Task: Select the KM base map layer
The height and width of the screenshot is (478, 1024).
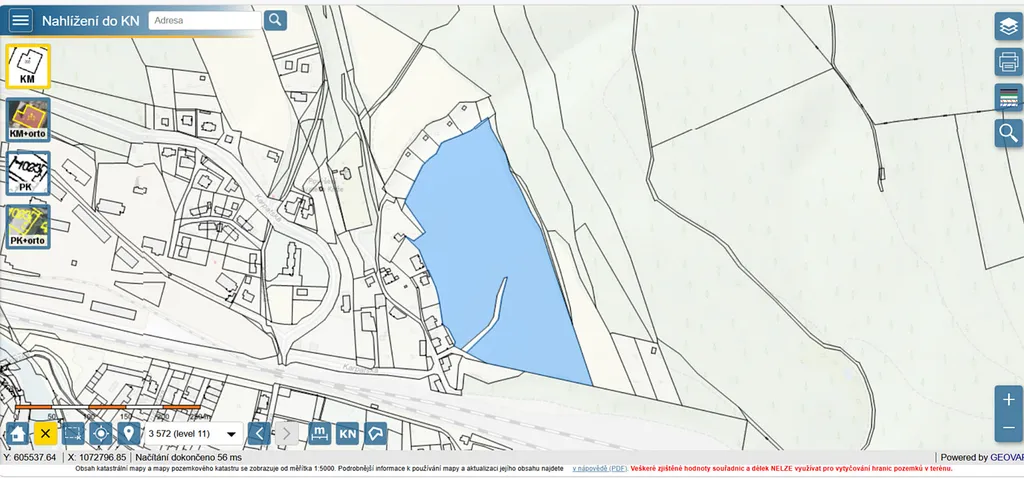Action: [28, 66]
